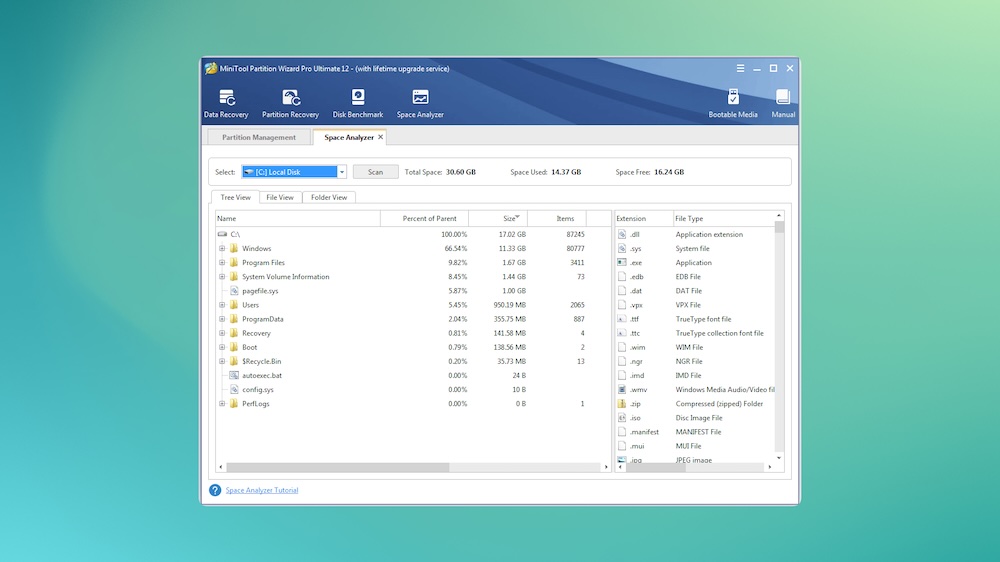The height and width of the screenshot is (562, 1000).
Task: Click the .exe extension icon
Action: 622,262
